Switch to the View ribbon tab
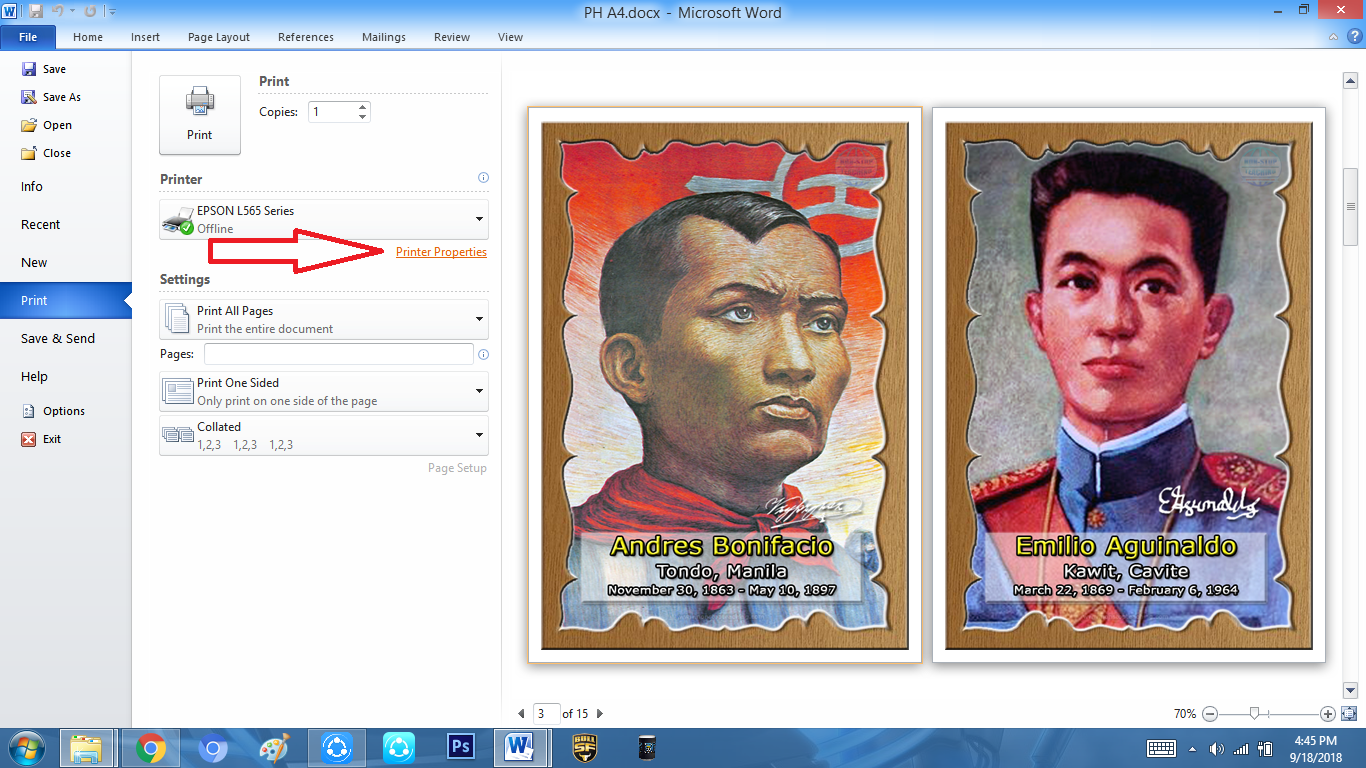The image size is (1366, 768). point(510,37)
